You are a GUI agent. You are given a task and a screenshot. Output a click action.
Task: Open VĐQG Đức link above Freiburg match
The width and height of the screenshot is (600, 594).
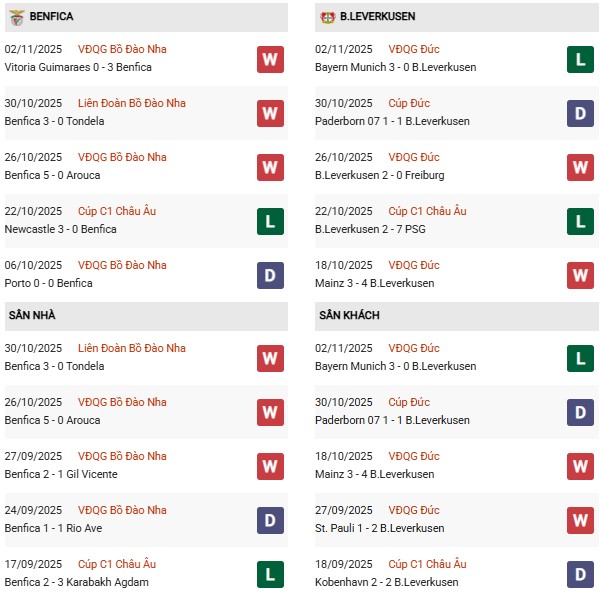click(x=413, y=157)
